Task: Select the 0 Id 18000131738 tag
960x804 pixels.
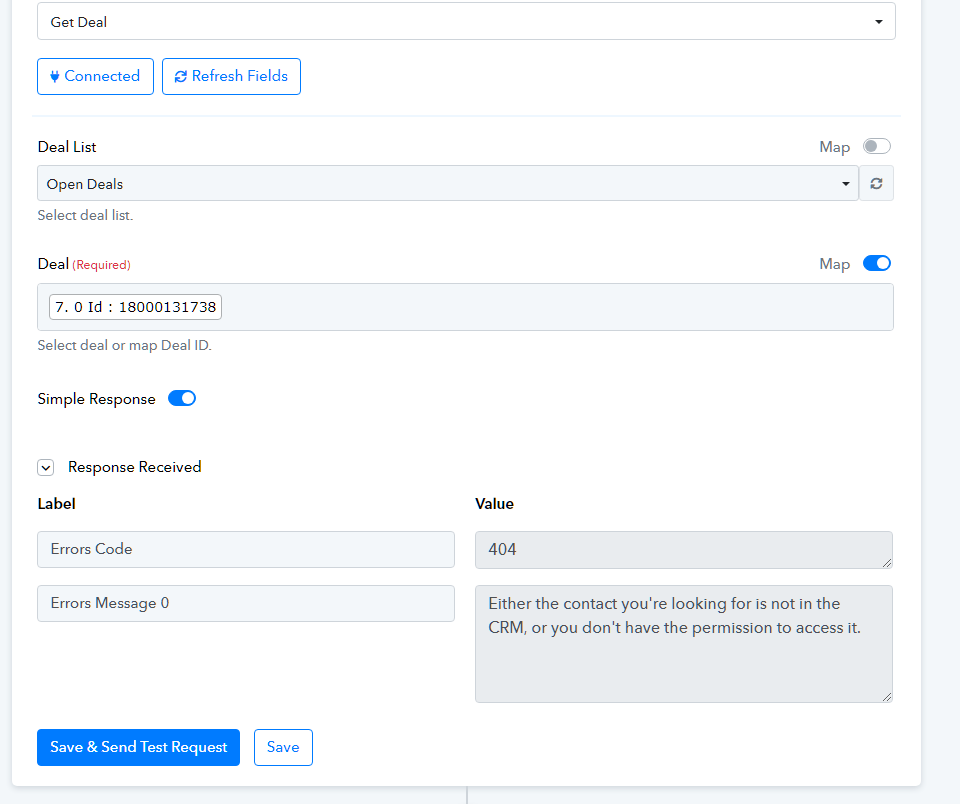Action: pos(135,307)
